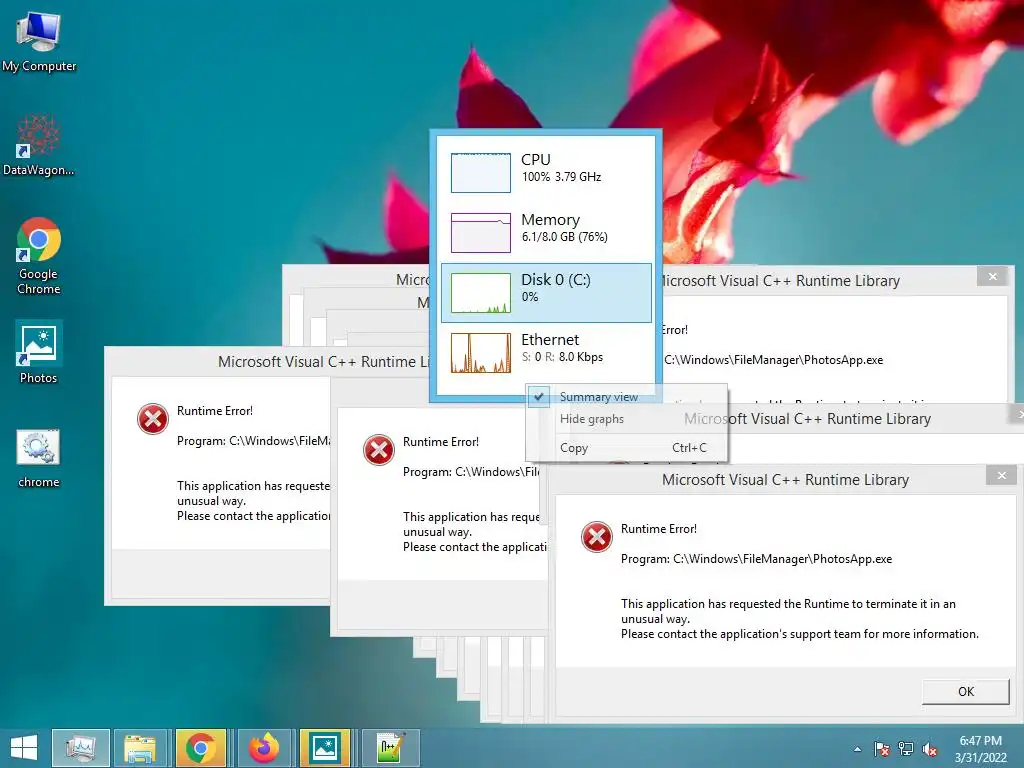Uncheck Summary view in the context menu
This screenshot has height=768, width=1024.
coord(598,396)
